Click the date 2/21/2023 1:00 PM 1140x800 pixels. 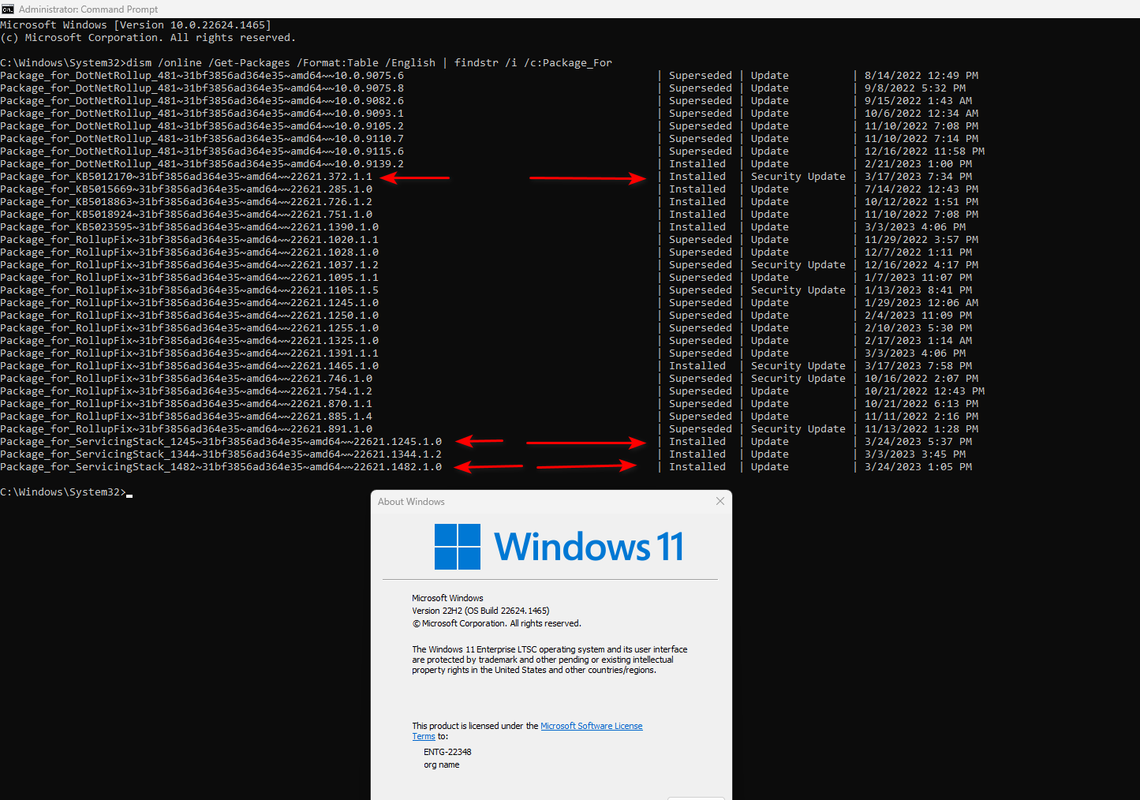coord(918,164)
